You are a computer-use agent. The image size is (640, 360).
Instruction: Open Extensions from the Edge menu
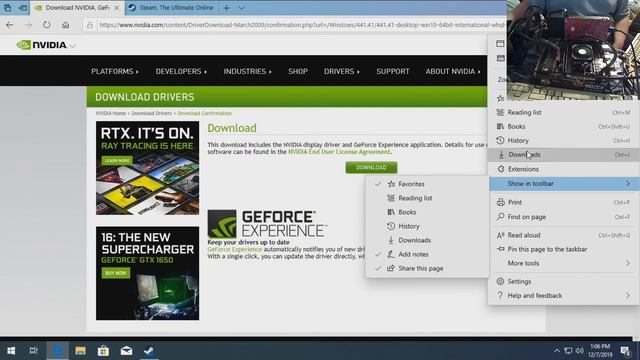564,169
